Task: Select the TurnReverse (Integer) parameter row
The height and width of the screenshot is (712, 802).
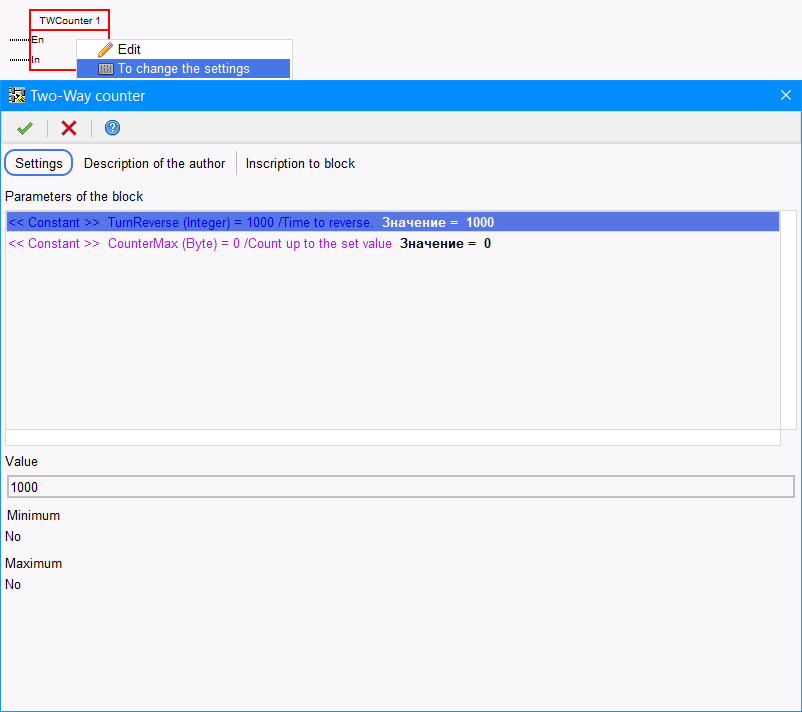Action: pyautogui.click(x=250, y=222)
